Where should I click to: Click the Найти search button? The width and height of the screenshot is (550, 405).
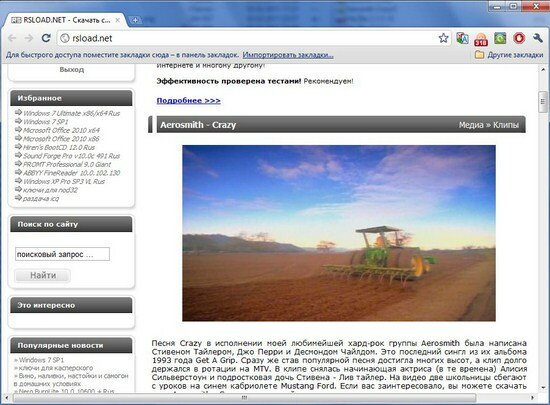point(43,275)
